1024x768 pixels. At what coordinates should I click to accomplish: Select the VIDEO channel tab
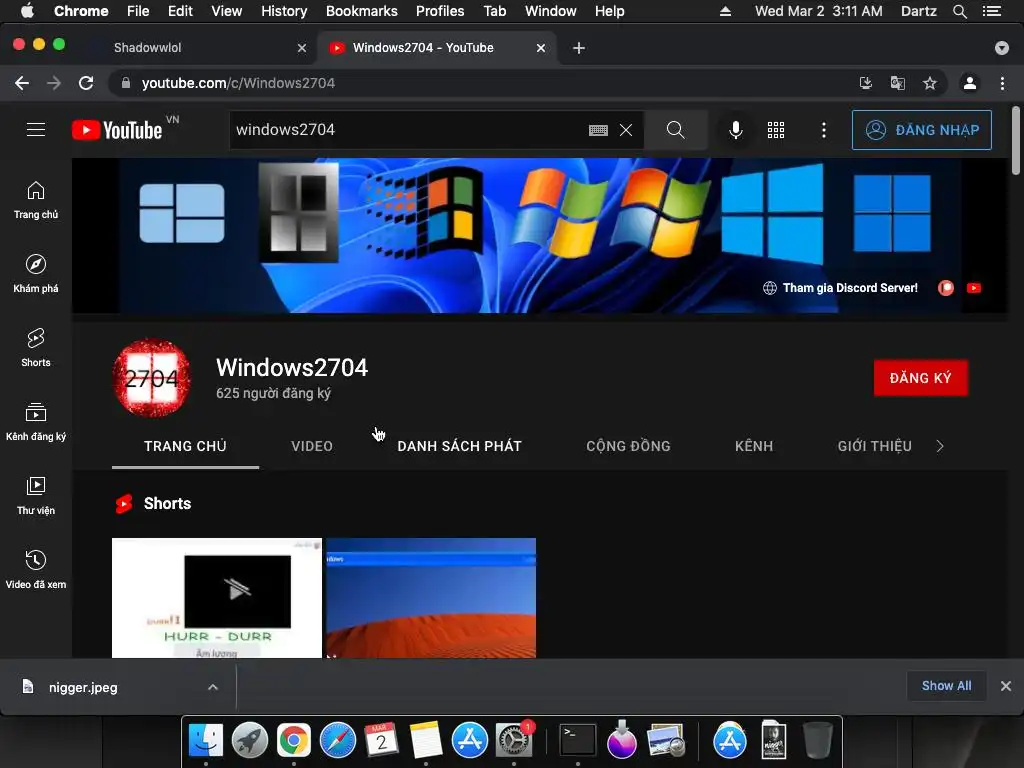[312, 446]
